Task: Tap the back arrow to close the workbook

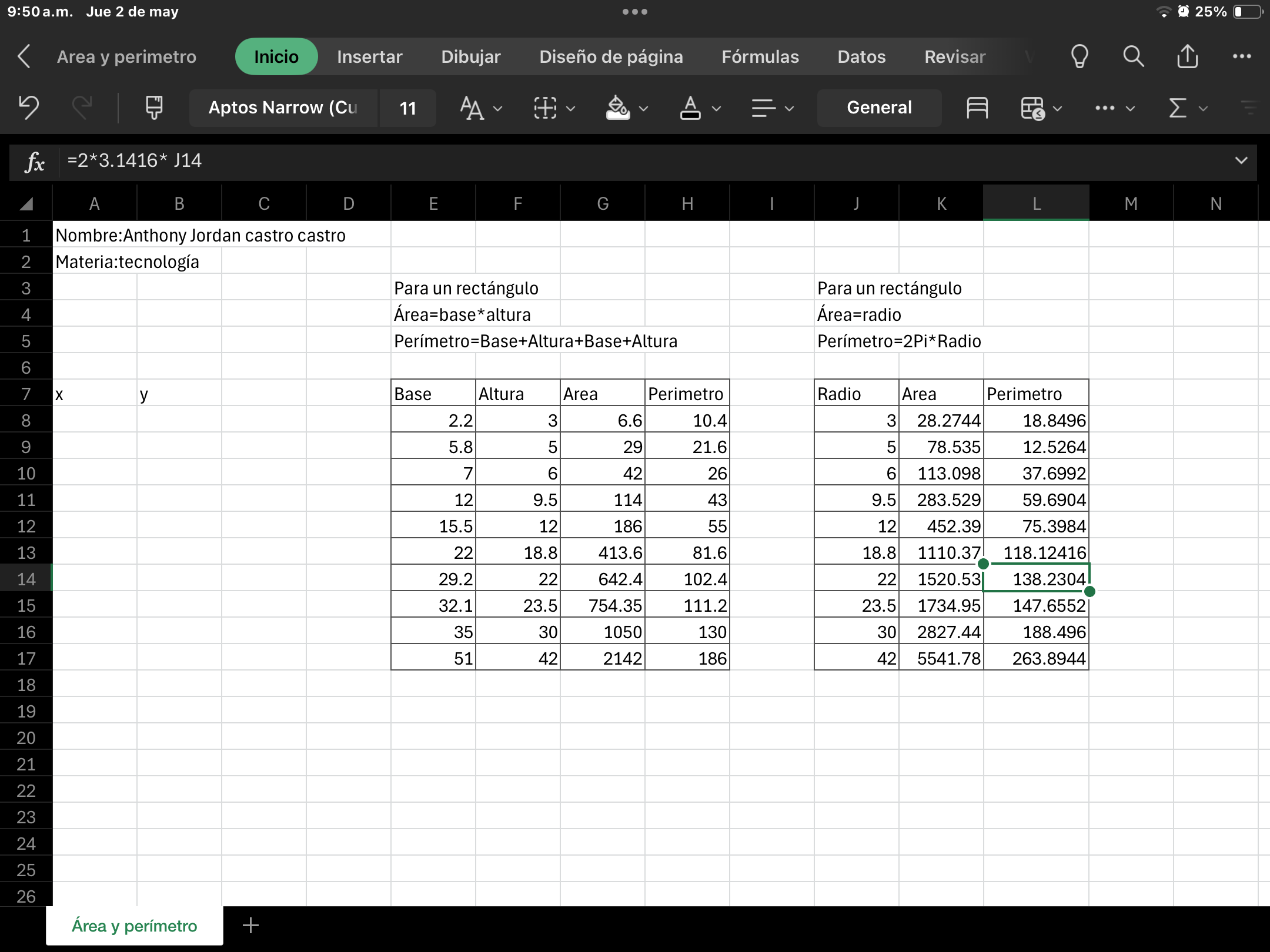Action: (x=24, y=56)
